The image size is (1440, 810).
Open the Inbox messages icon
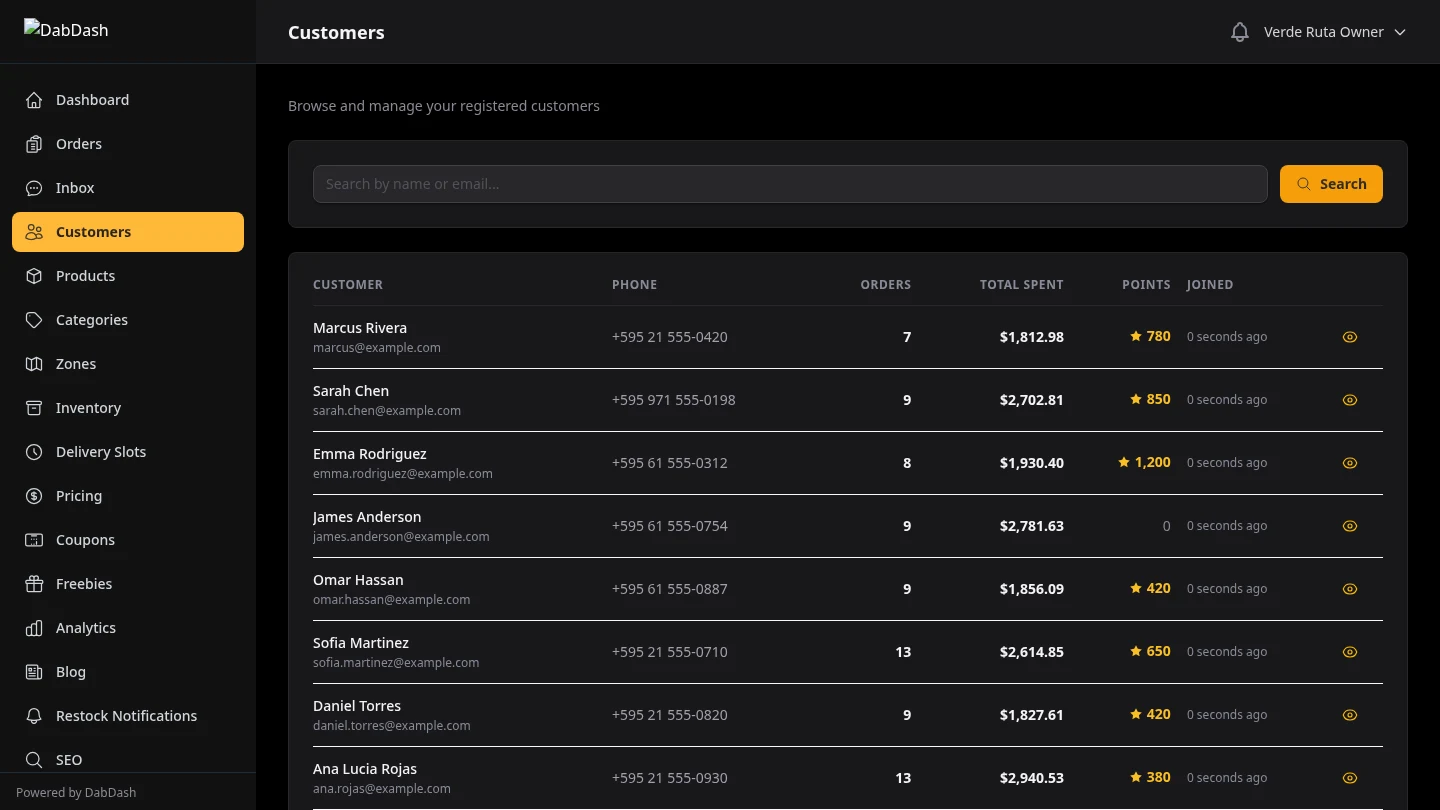[34, 188]
